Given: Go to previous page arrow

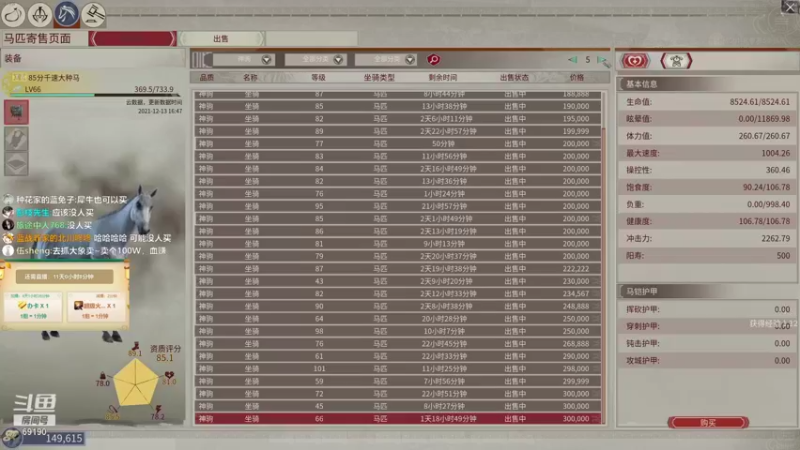Looking at the screenshot, I should click(572, 60).
